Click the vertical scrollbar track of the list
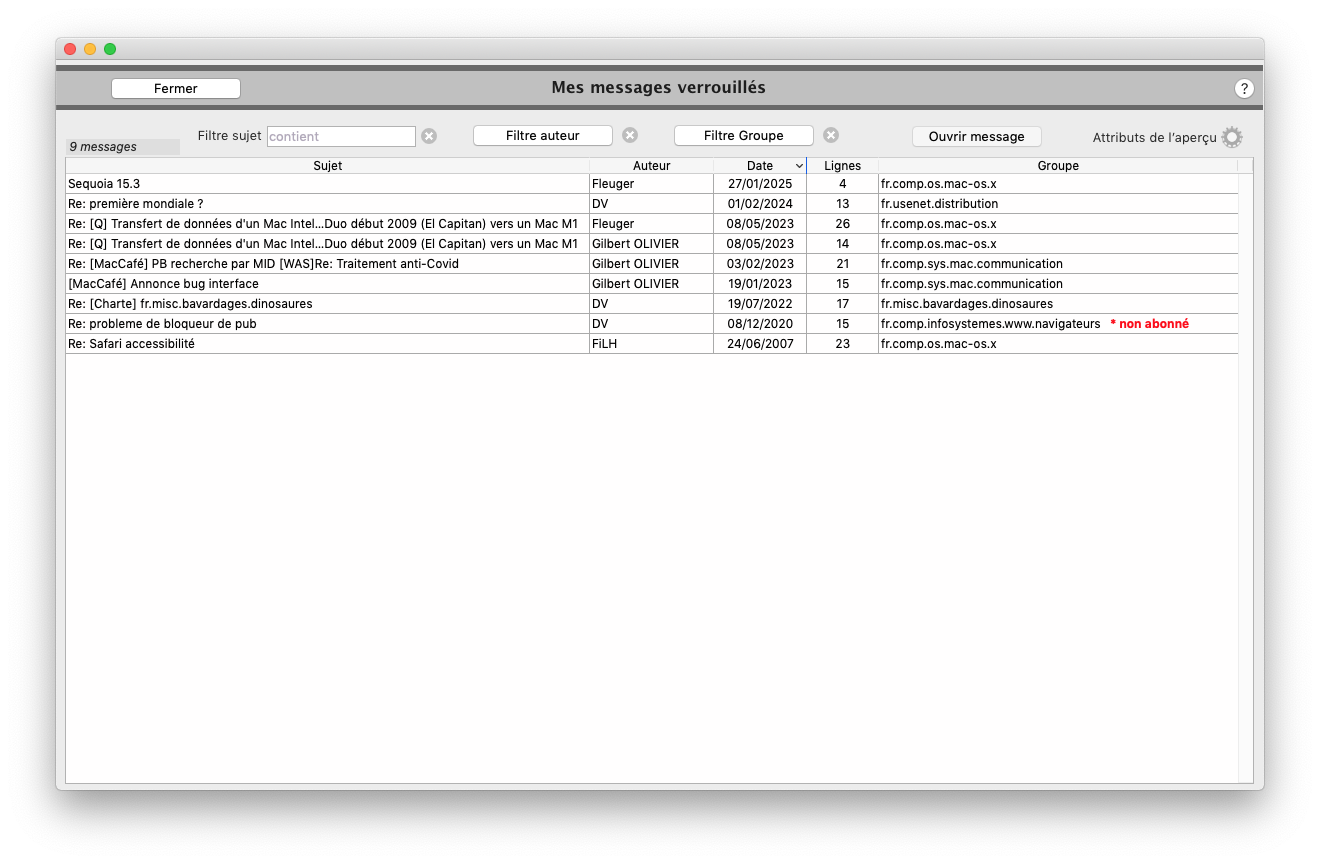 tap(1246, 478)
